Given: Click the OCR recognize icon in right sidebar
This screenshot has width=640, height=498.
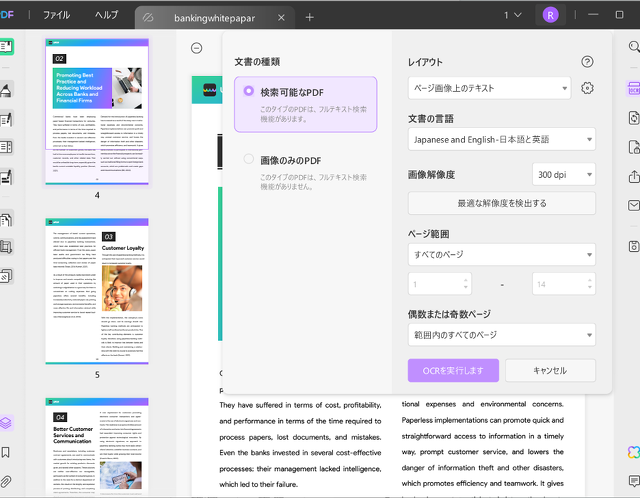Looking at the screenshot, I should pos(632,88).
